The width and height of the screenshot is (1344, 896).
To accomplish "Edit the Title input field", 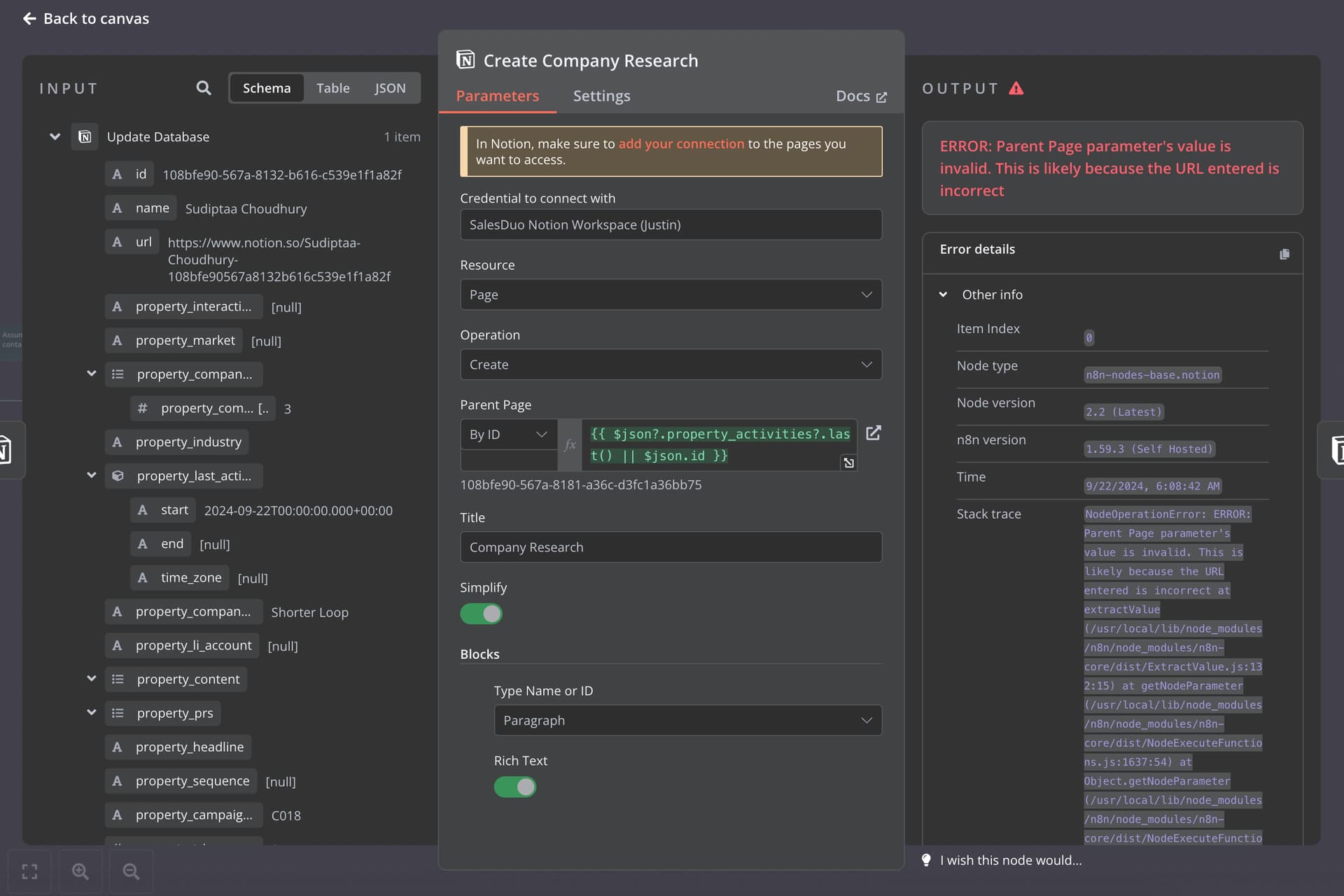I will (671, 547).
